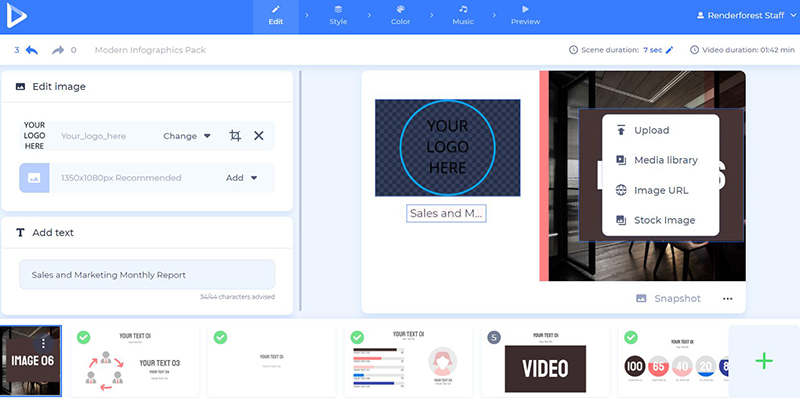Switch to the Style step
This screenshot has width=800, height=398.
(x=338, y=16)
